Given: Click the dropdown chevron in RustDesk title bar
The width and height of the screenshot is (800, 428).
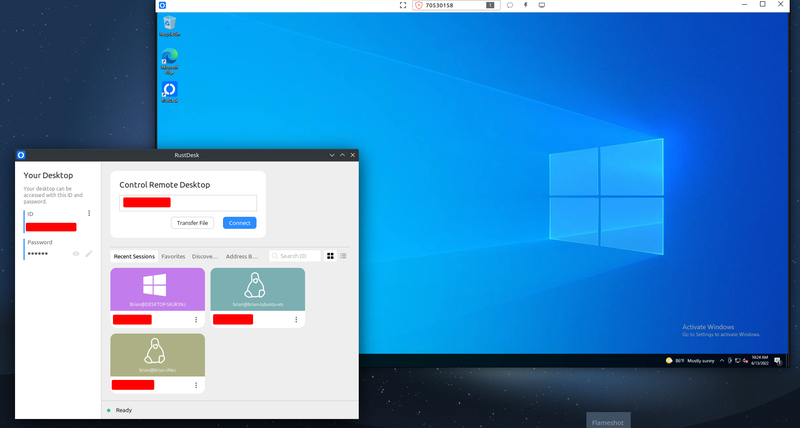Looking at the screenshot, I should [x=332, y=155].
